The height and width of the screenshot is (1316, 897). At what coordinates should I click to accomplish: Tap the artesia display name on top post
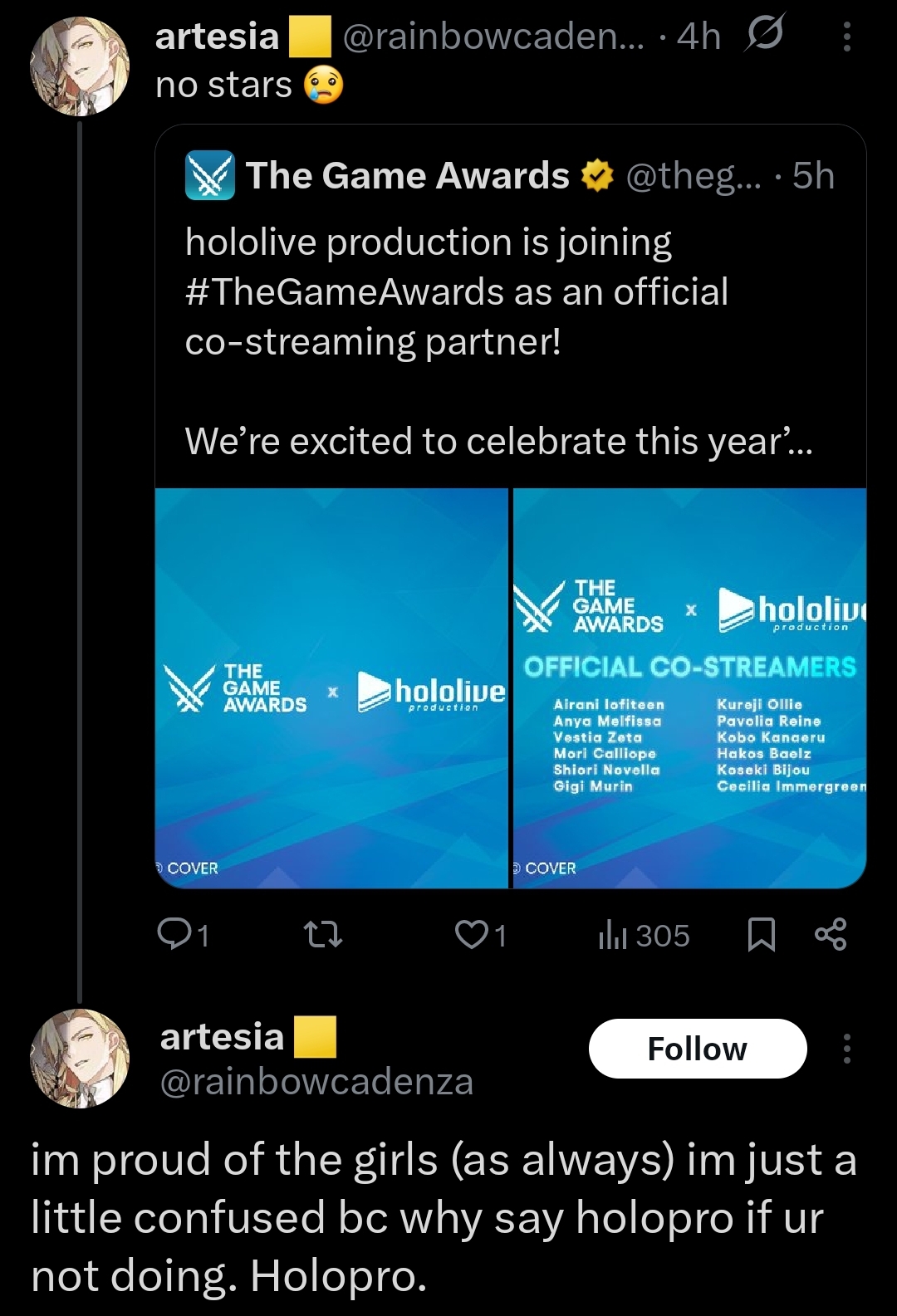[217, 36]
